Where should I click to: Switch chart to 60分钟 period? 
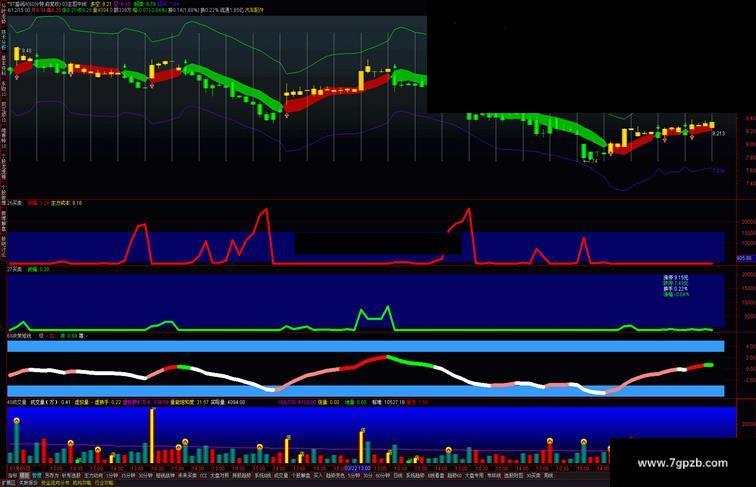pyautogui.click(x=383, y=476)
